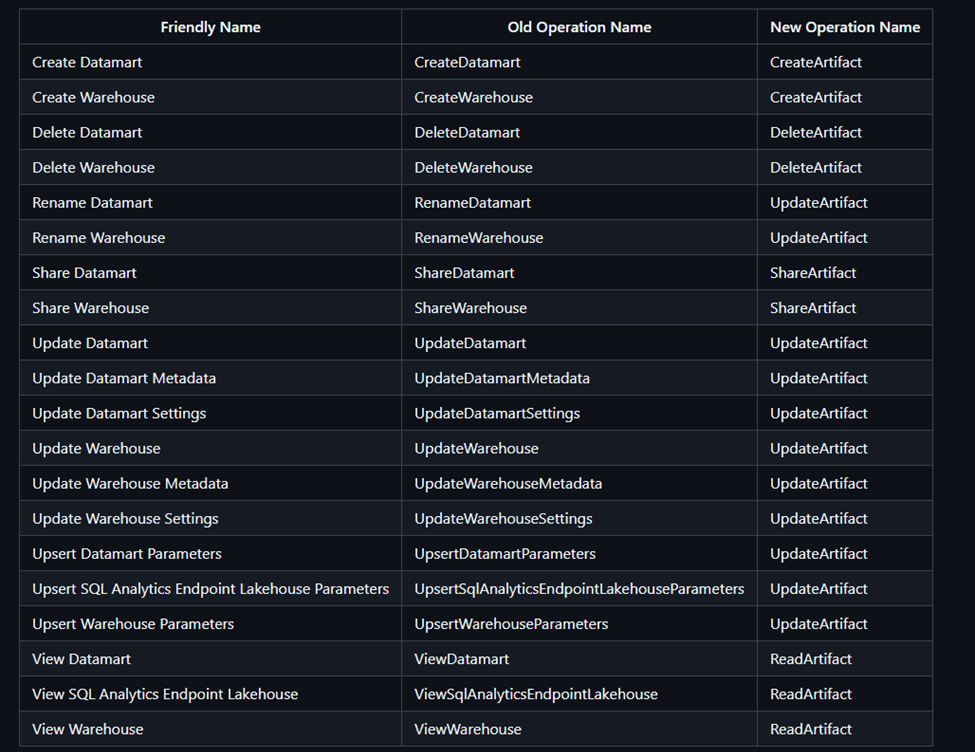Click the "UpsertSqlAnalyticsEndpointLakehouseParameters" cell

click(x=579, y=589)
